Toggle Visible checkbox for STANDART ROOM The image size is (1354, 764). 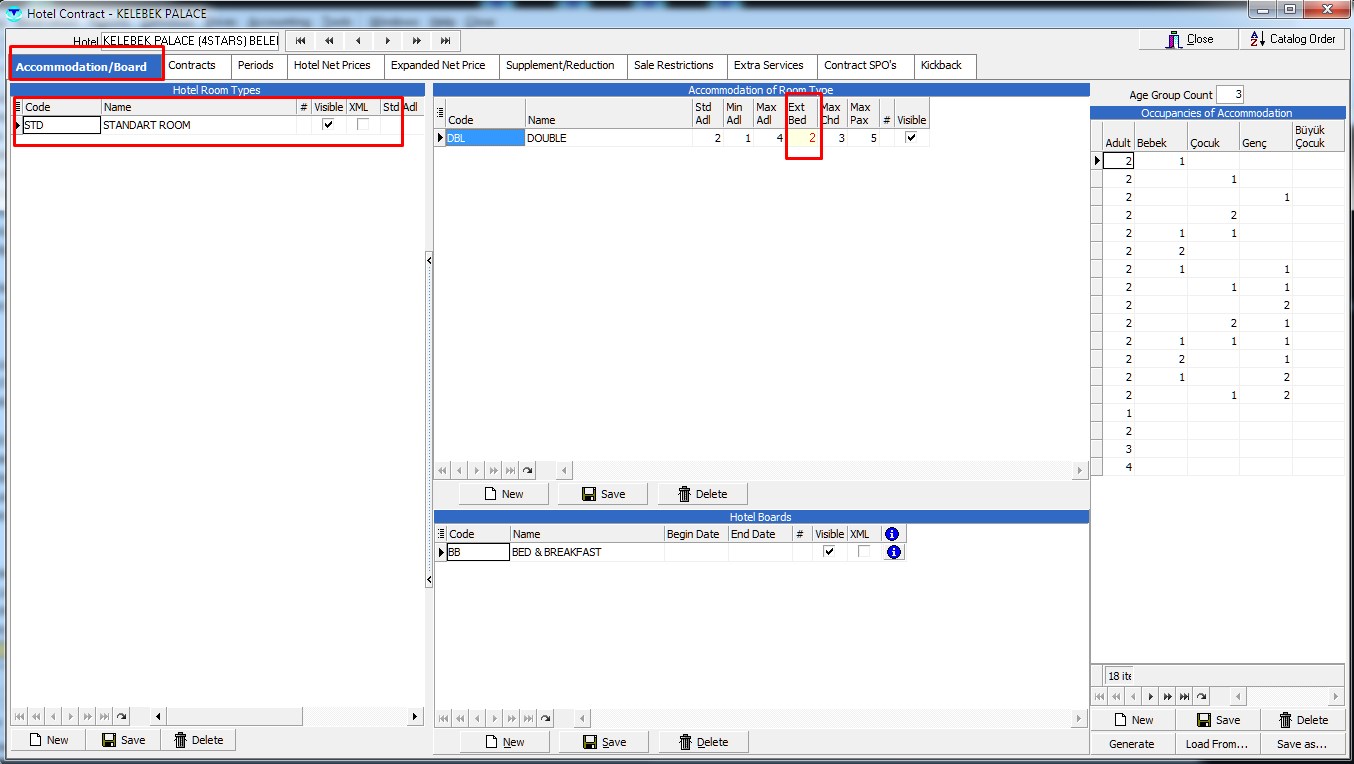coord(328,125)
